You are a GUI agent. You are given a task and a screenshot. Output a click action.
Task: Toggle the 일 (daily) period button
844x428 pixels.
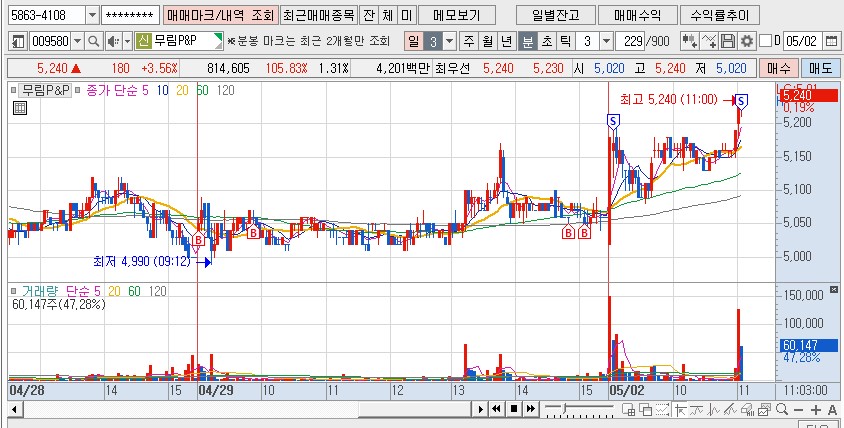pos(413,41)
